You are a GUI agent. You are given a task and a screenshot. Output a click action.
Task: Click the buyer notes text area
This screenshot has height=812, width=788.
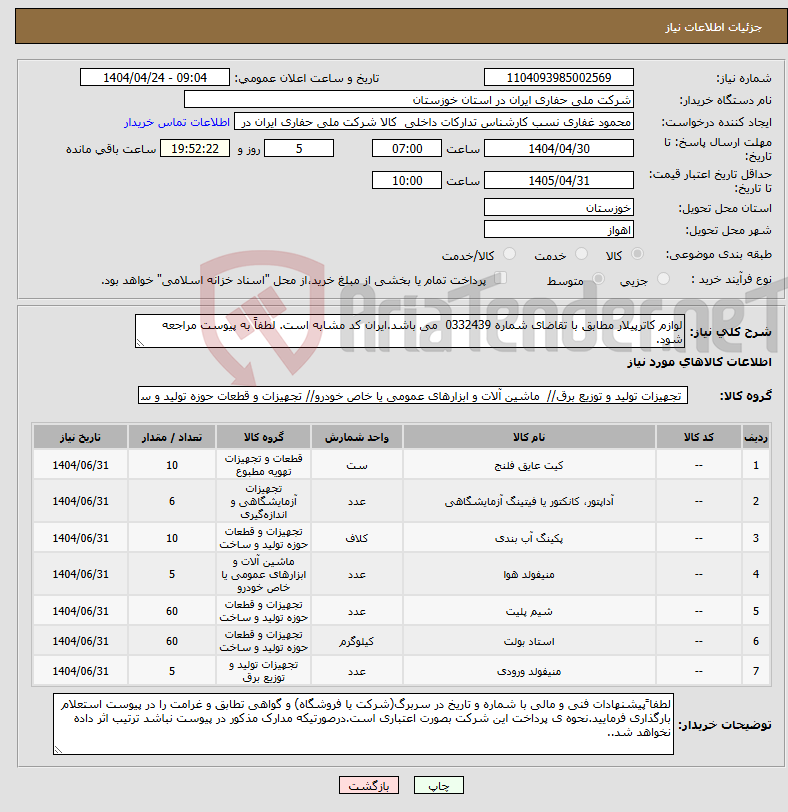click(363, 724)
